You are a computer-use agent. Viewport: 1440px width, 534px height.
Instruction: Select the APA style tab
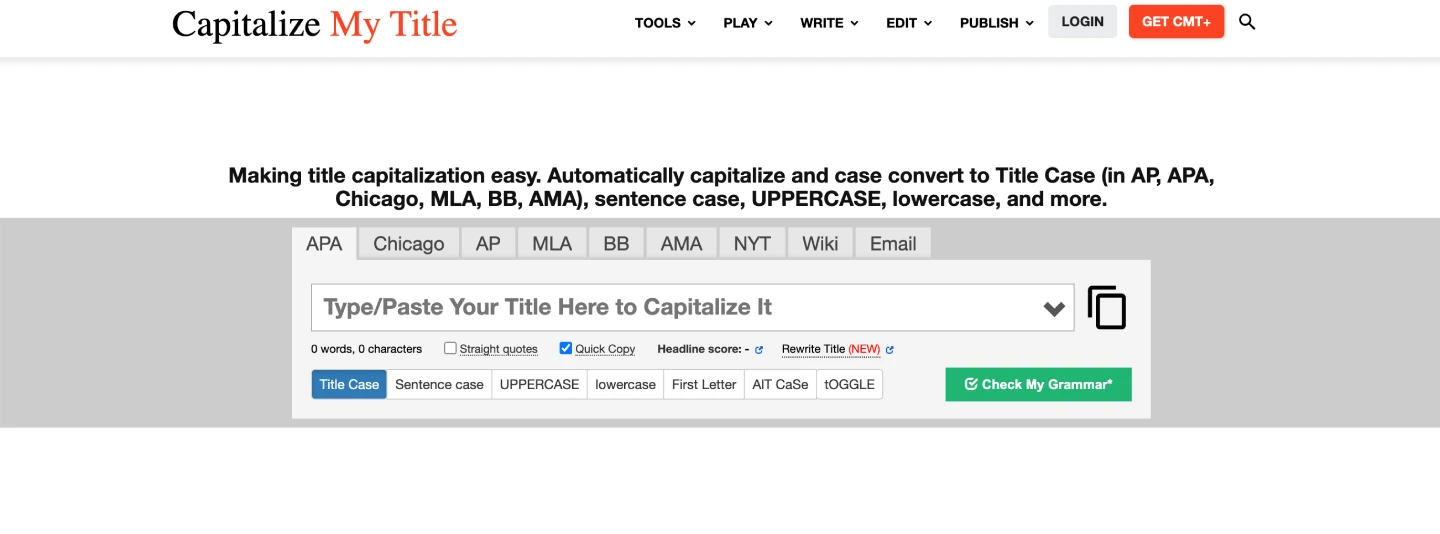pyautogui.click(x=324, y=243)
